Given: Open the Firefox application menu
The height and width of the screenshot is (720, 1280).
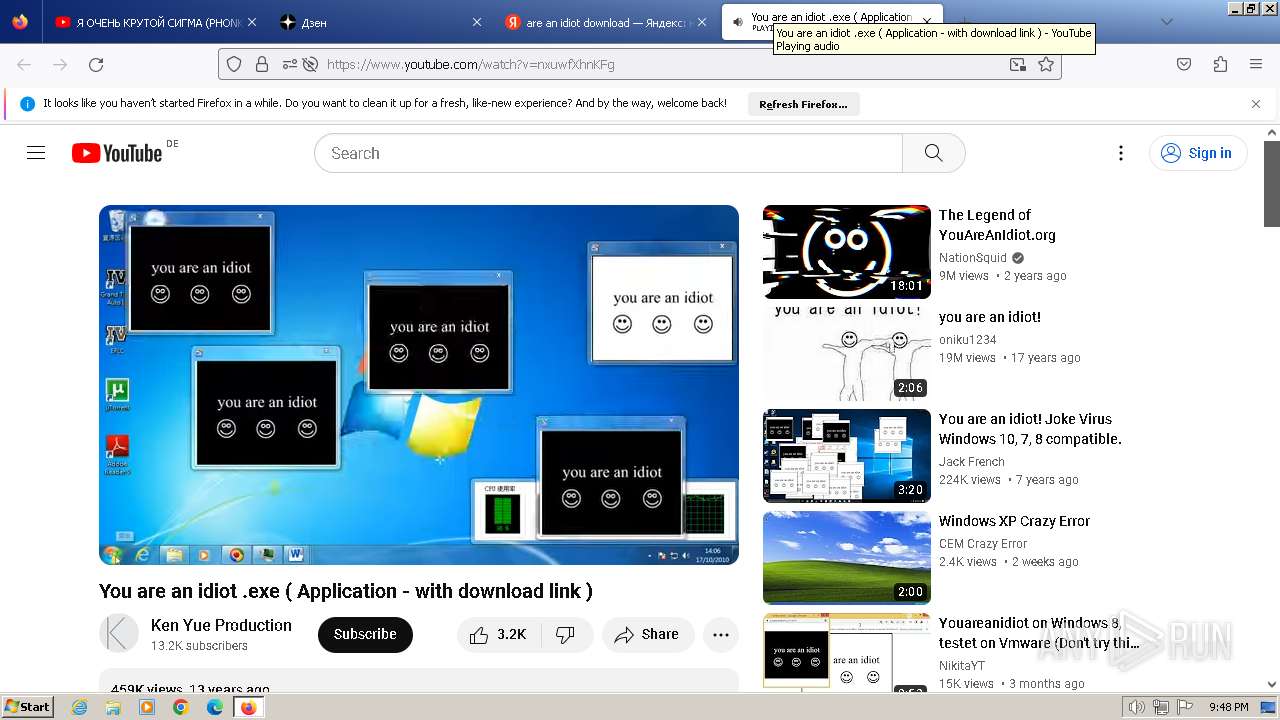Looking at the screenshot, I should click(1256, 64).
